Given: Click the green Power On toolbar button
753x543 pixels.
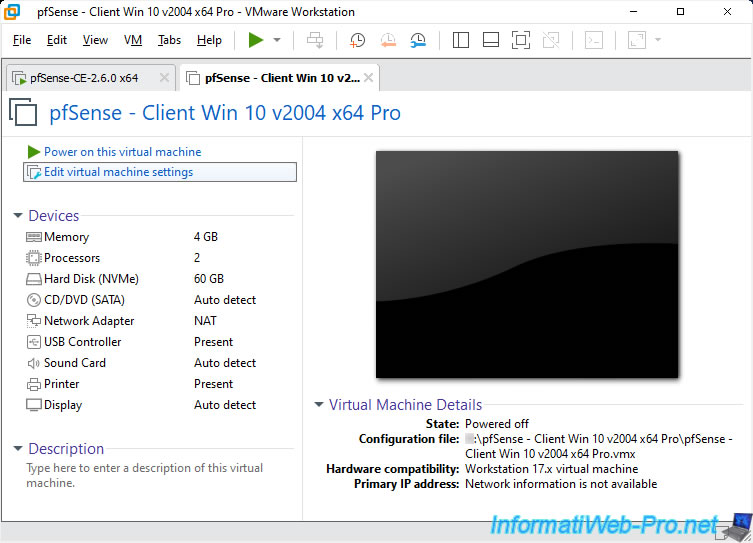Looking at the screenshot, I should point(256,40).
